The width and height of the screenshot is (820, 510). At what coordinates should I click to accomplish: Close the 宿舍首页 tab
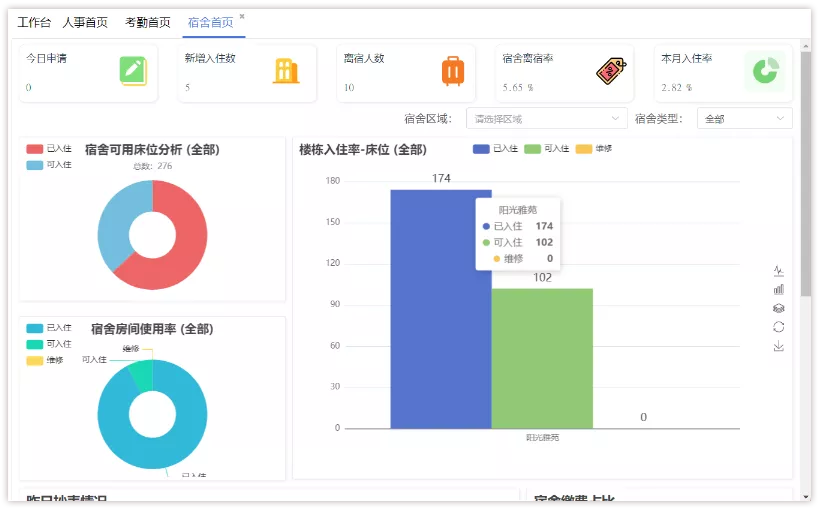(242, 16)
